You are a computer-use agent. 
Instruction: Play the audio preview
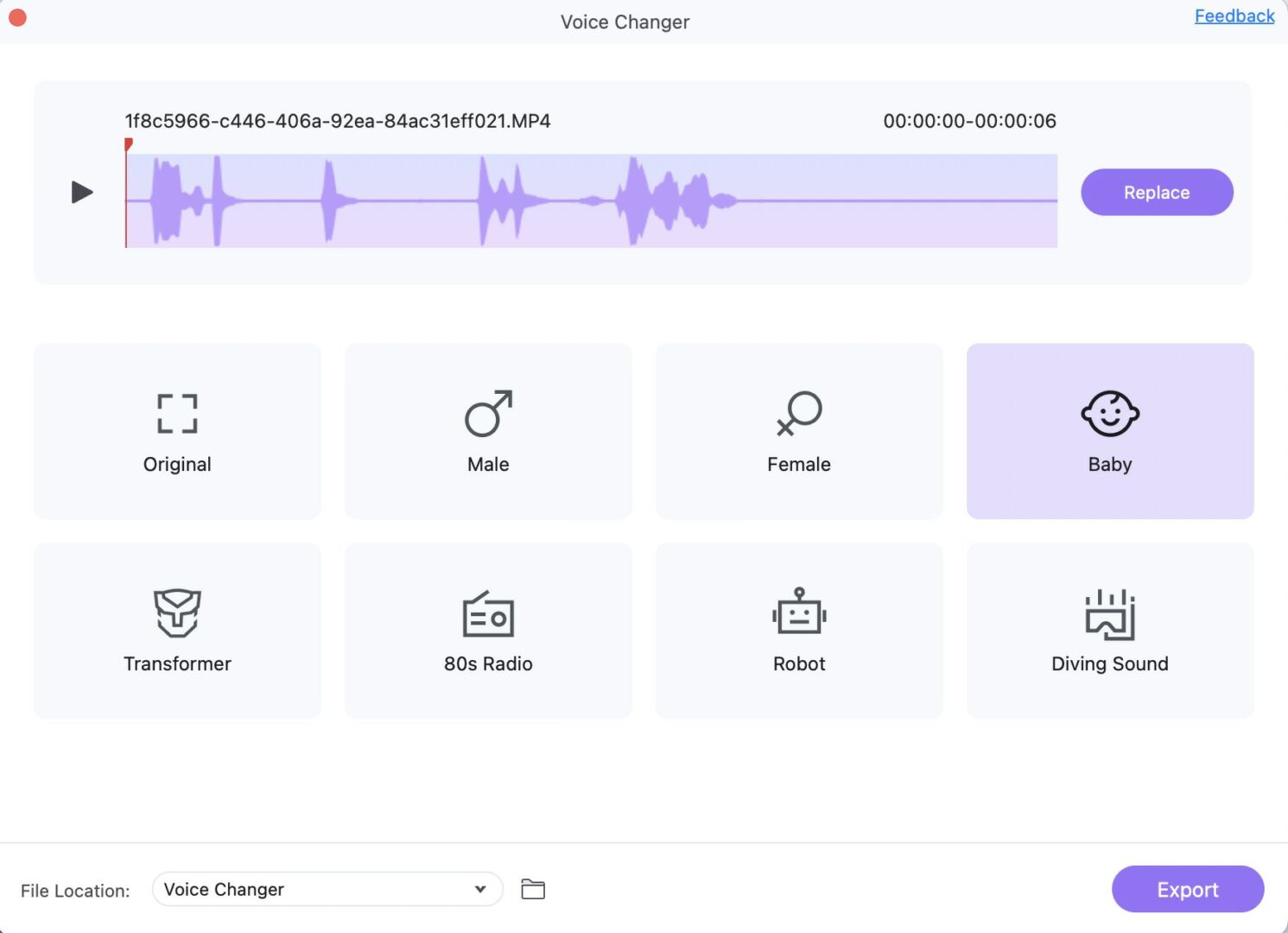point(82,192)
